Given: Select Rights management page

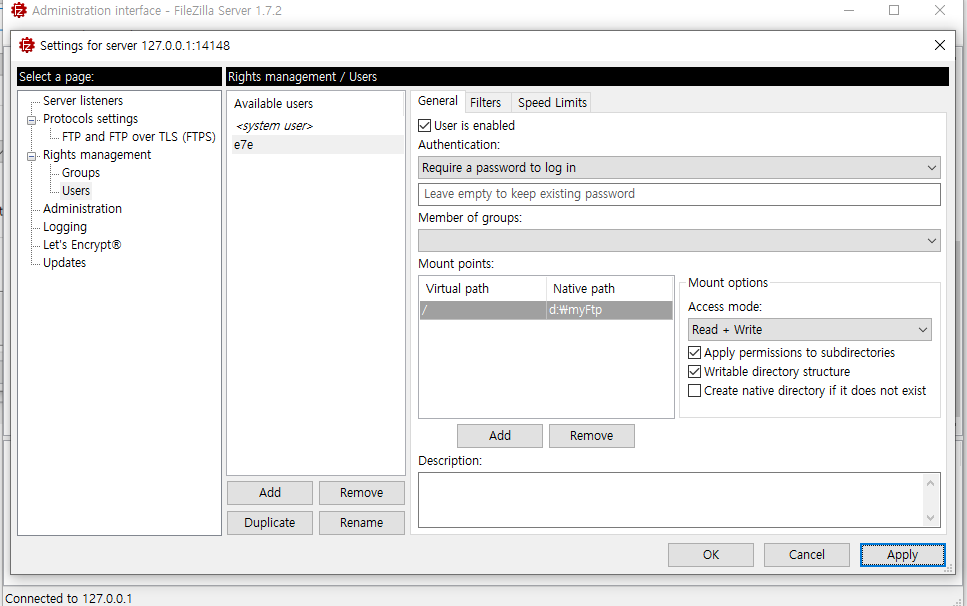Looking at the screenshot, I should pyautogui.click(x=97, y=155).
